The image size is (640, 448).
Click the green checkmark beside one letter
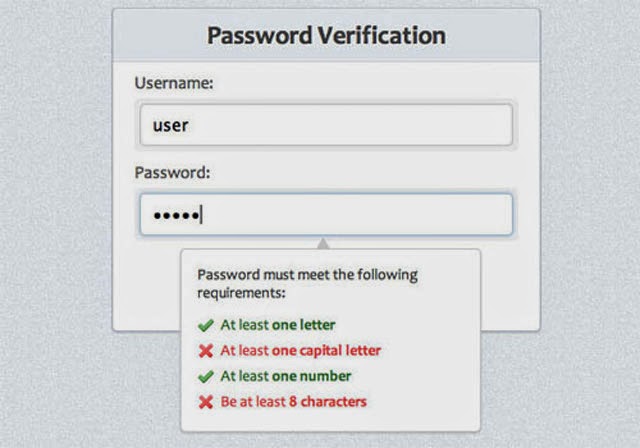tap(206, 326)
